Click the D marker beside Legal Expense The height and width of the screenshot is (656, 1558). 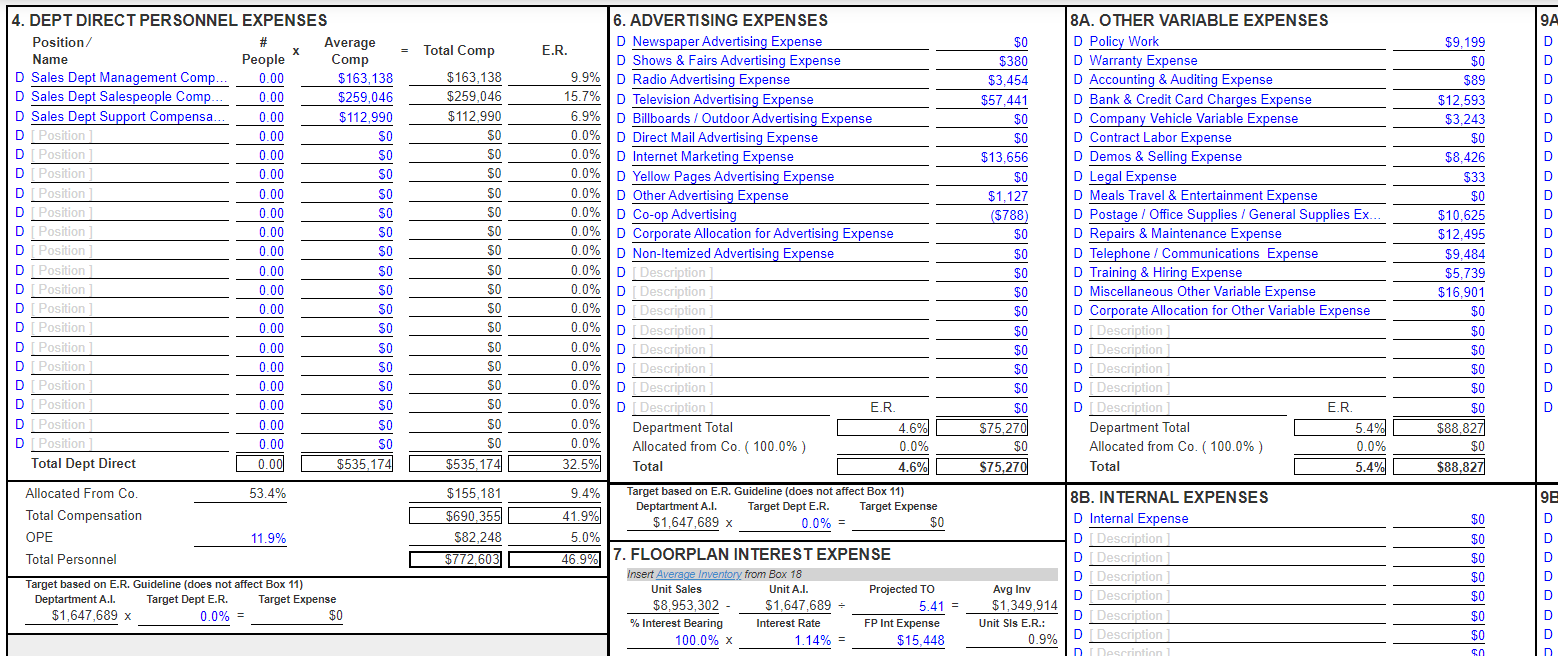1079,176
